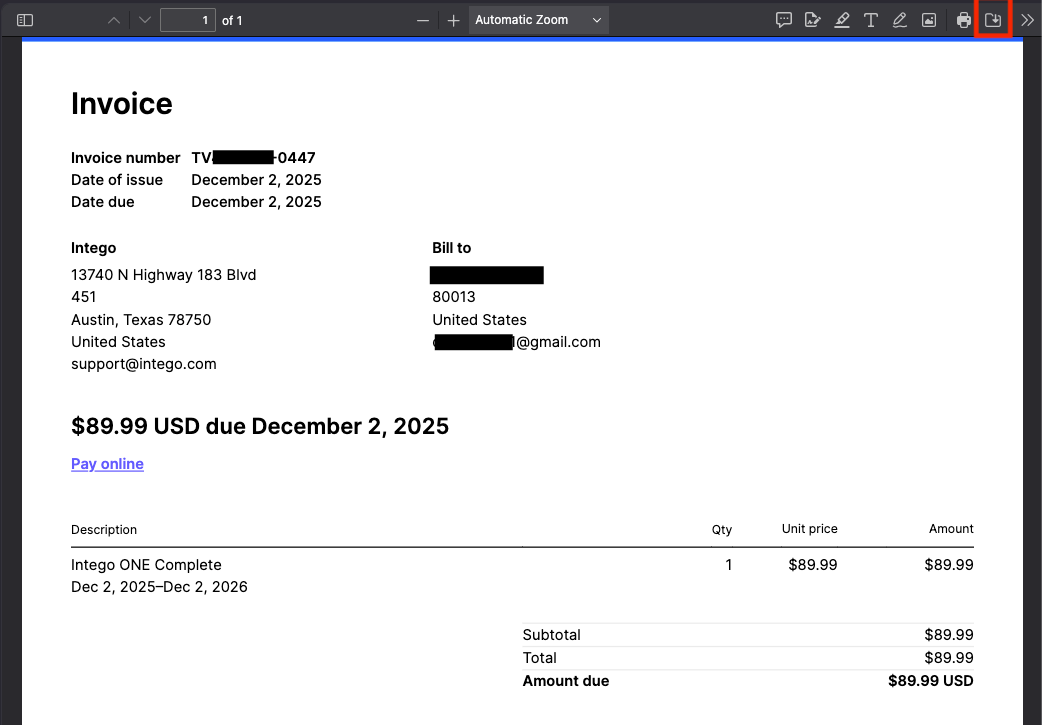
Task: Click the quantity value 1
Action: (x=729, y=565)
